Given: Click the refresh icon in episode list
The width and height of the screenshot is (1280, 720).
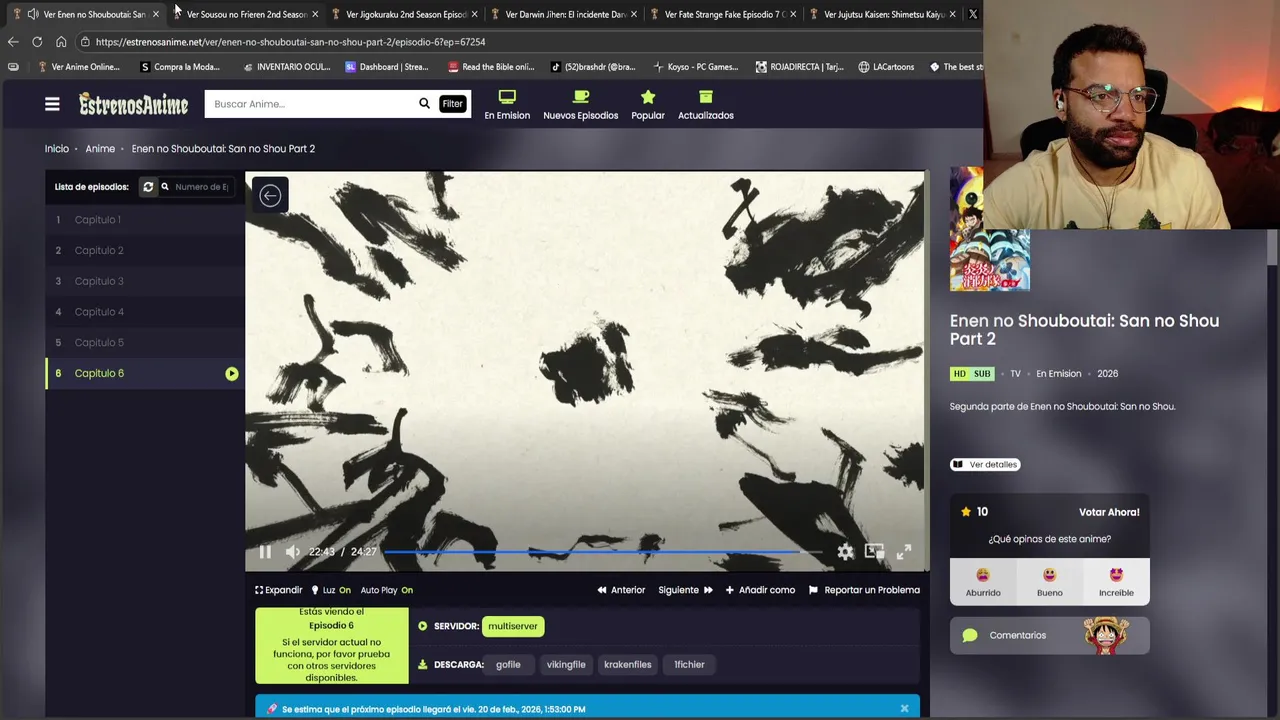Looking at the screenshot, I should [148, 187].
